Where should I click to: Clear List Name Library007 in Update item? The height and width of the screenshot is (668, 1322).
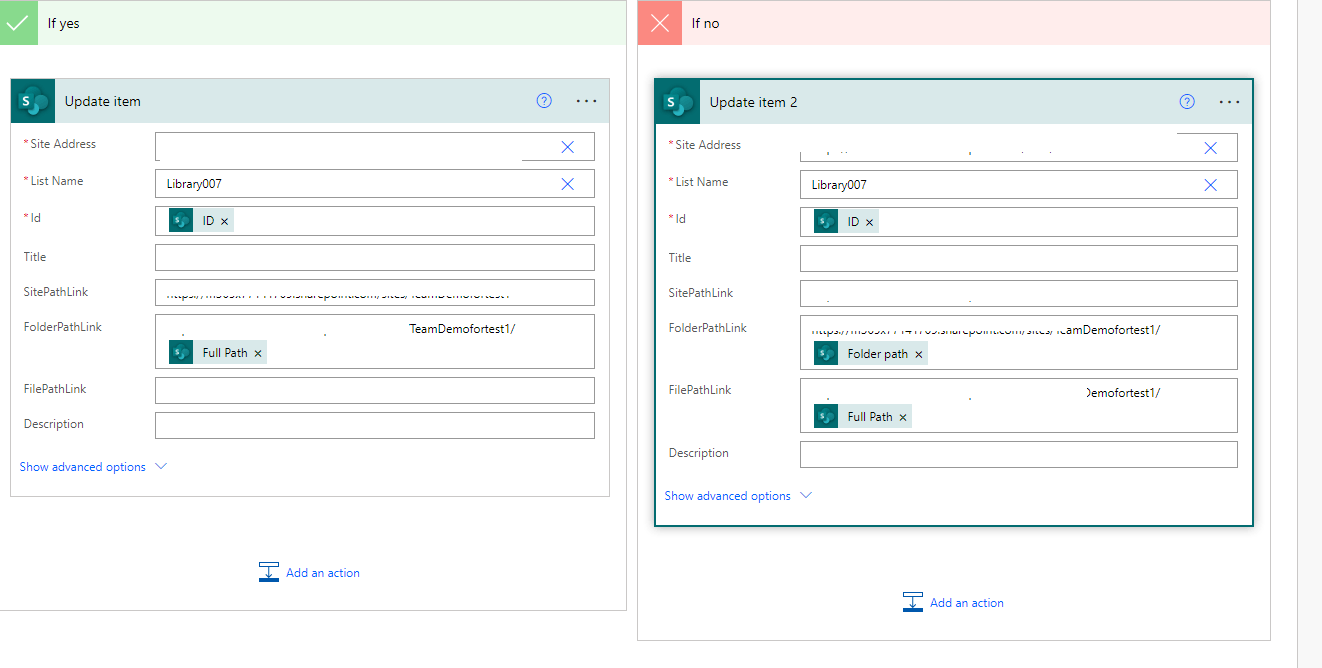[568, 184]
